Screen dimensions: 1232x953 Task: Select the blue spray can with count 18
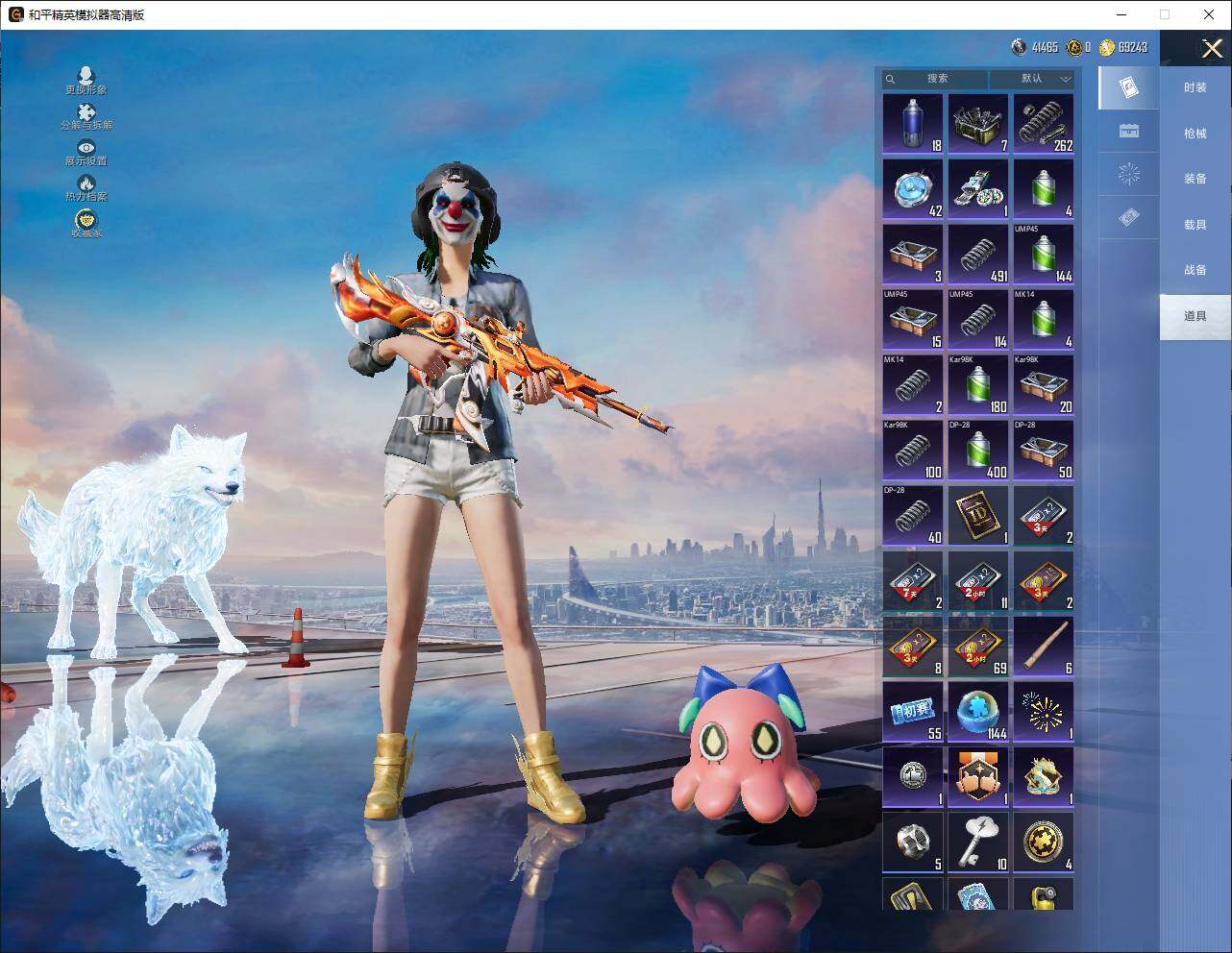pyautogui.click(x=913, y=124)
